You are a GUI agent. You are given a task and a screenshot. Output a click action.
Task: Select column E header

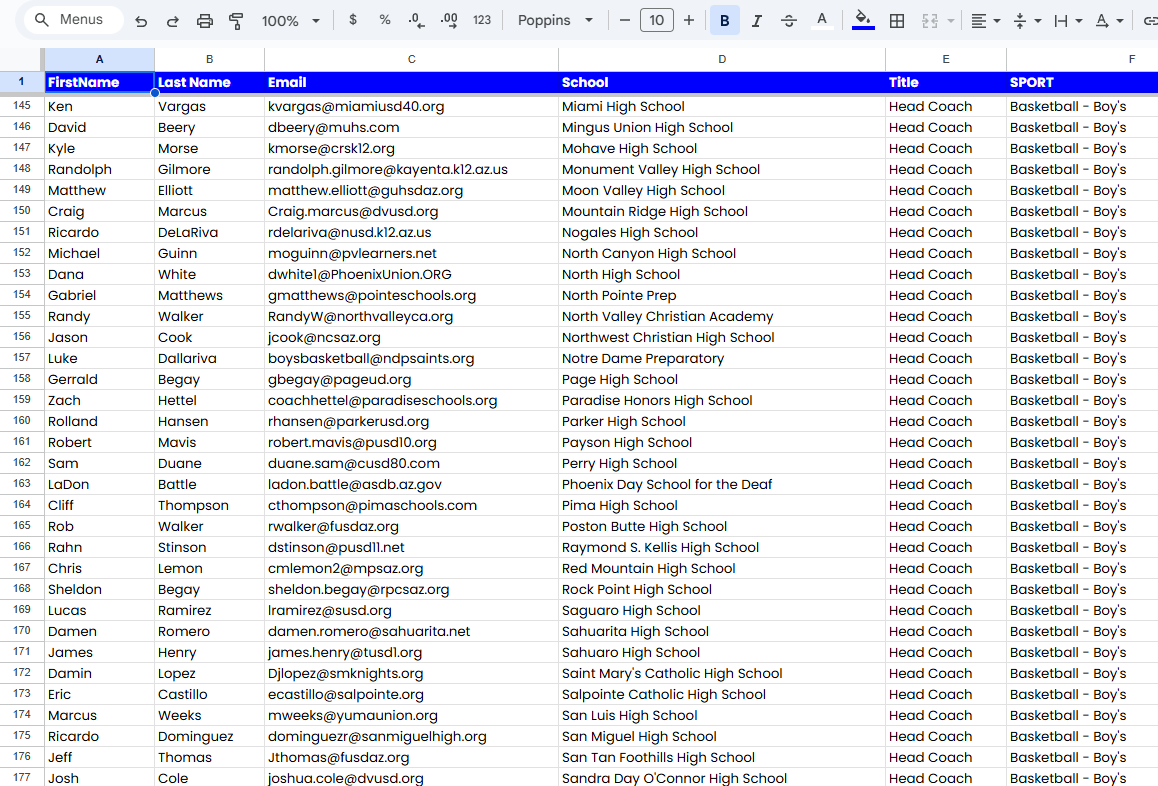coord(945,59)
